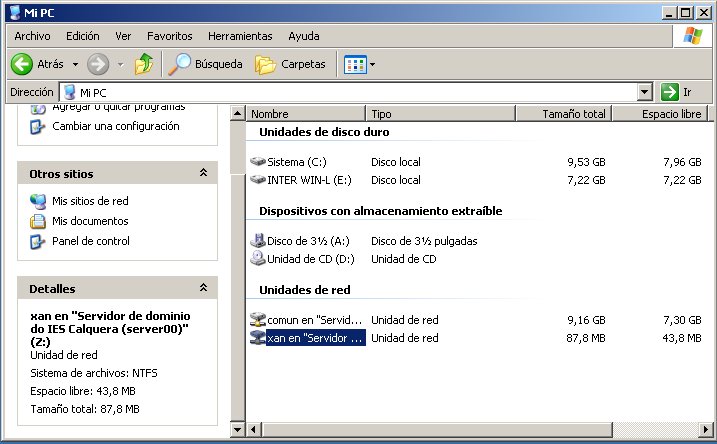The image size is (717, 444).
Task: Select "Disco de 3½ (A:)" name text
Action: 308,241
